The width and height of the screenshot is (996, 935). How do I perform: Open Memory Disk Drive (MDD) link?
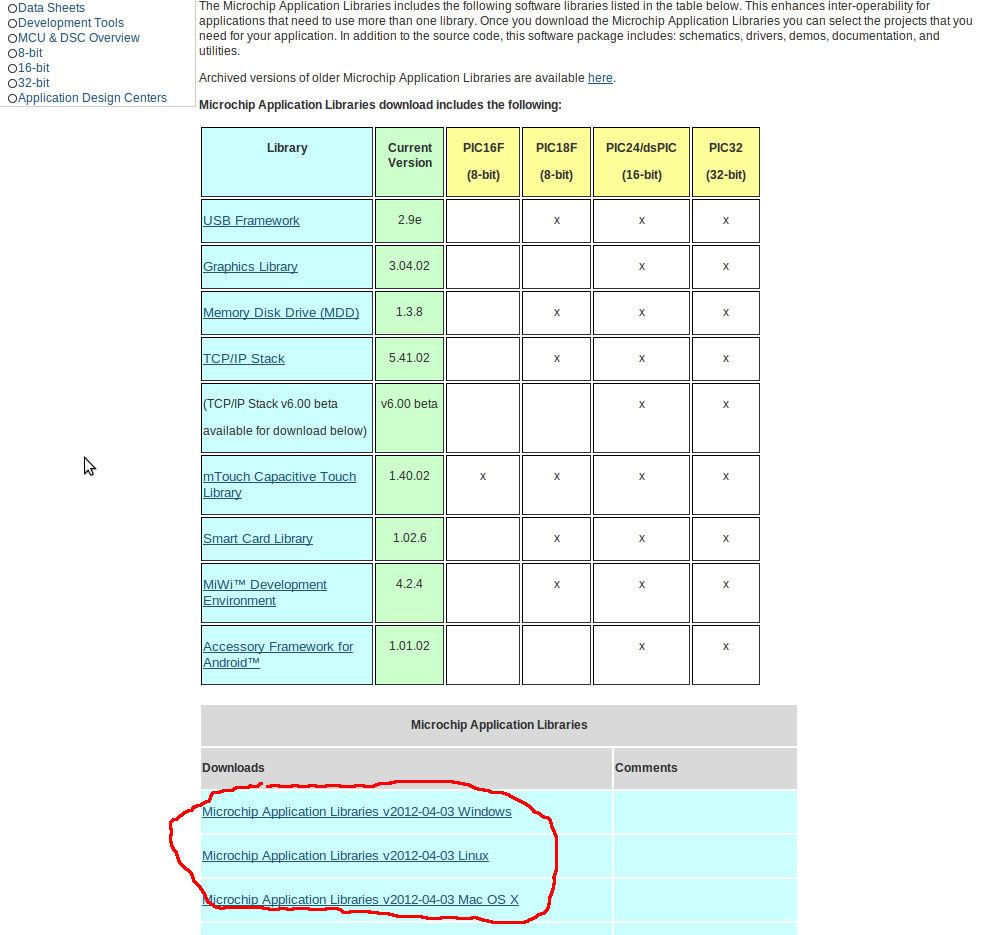[x=281, y=313]
